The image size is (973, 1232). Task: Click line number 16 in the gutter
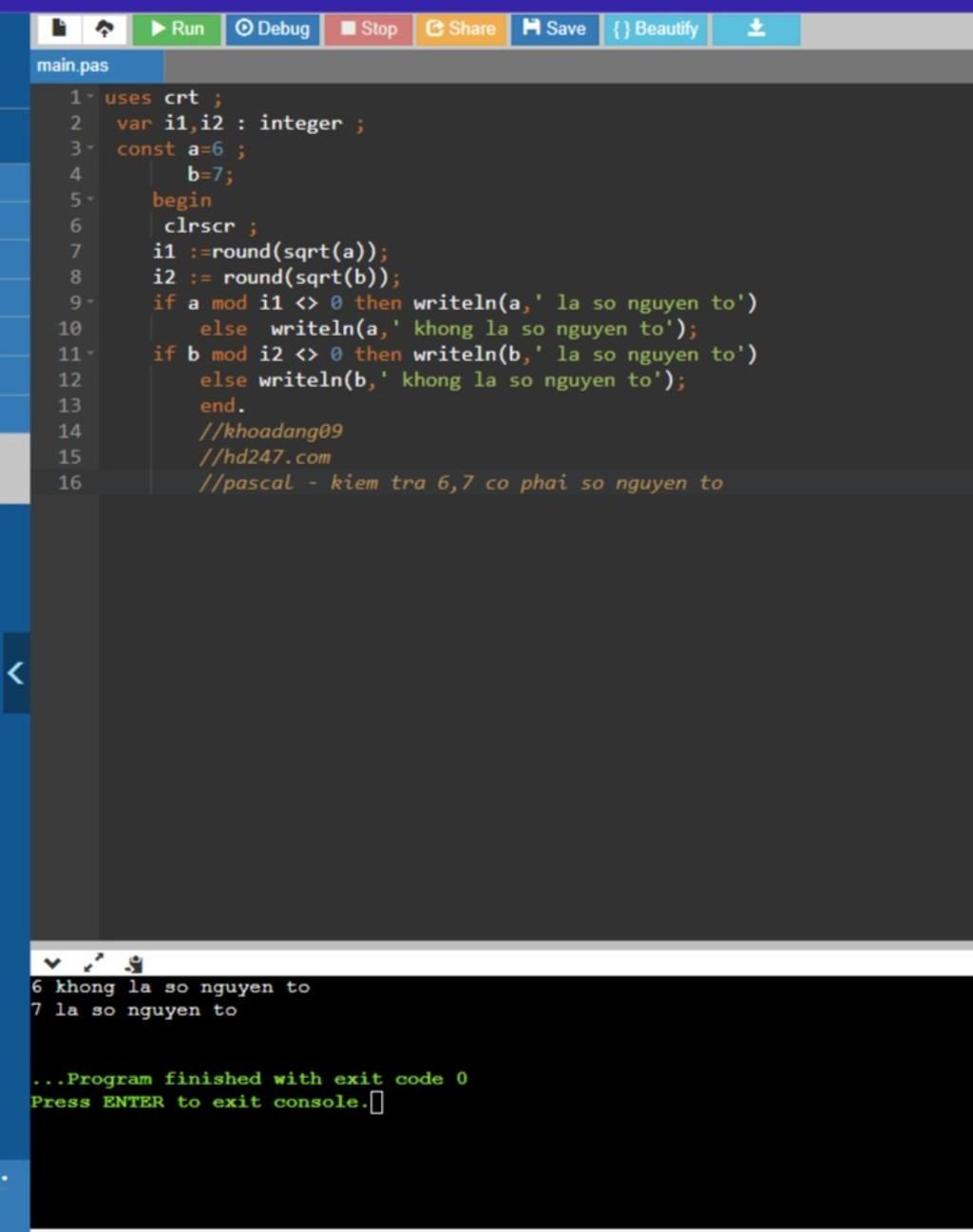pos(70,482)
